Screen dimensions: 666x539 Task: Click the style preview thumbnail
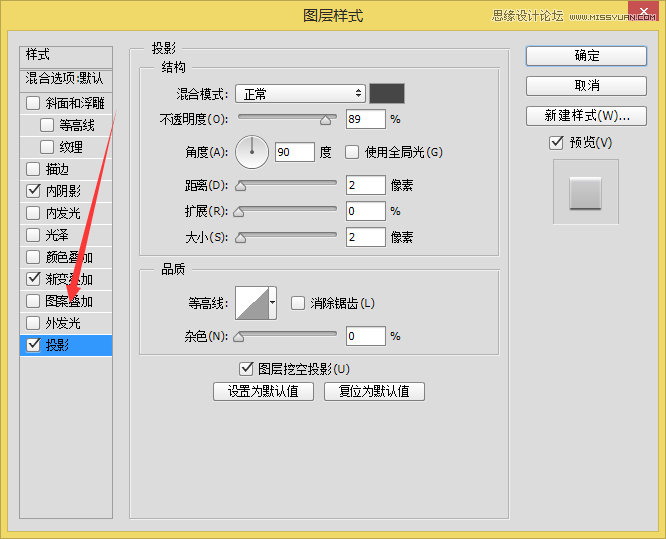coord(585,192)
